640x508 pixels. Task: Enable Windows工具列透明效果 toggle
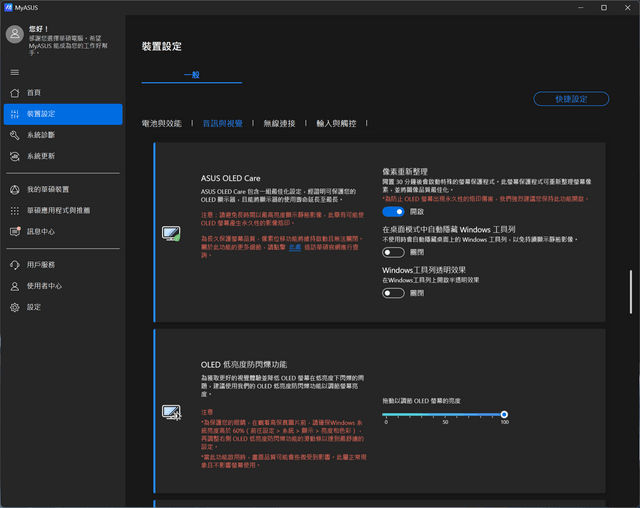pyautogui.click(x=393, y=293)
